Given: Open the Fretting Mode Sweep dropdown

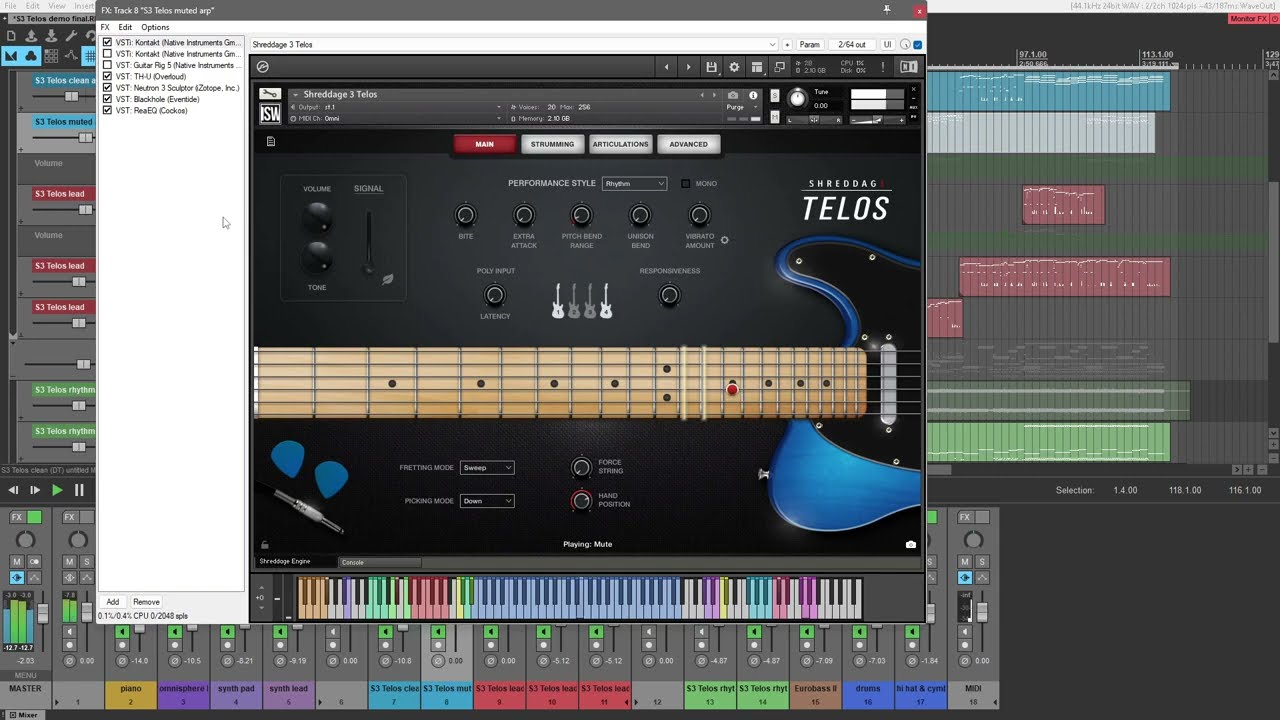Looking at the screenshot, I should pyautogui.click(x=487, y=468).
